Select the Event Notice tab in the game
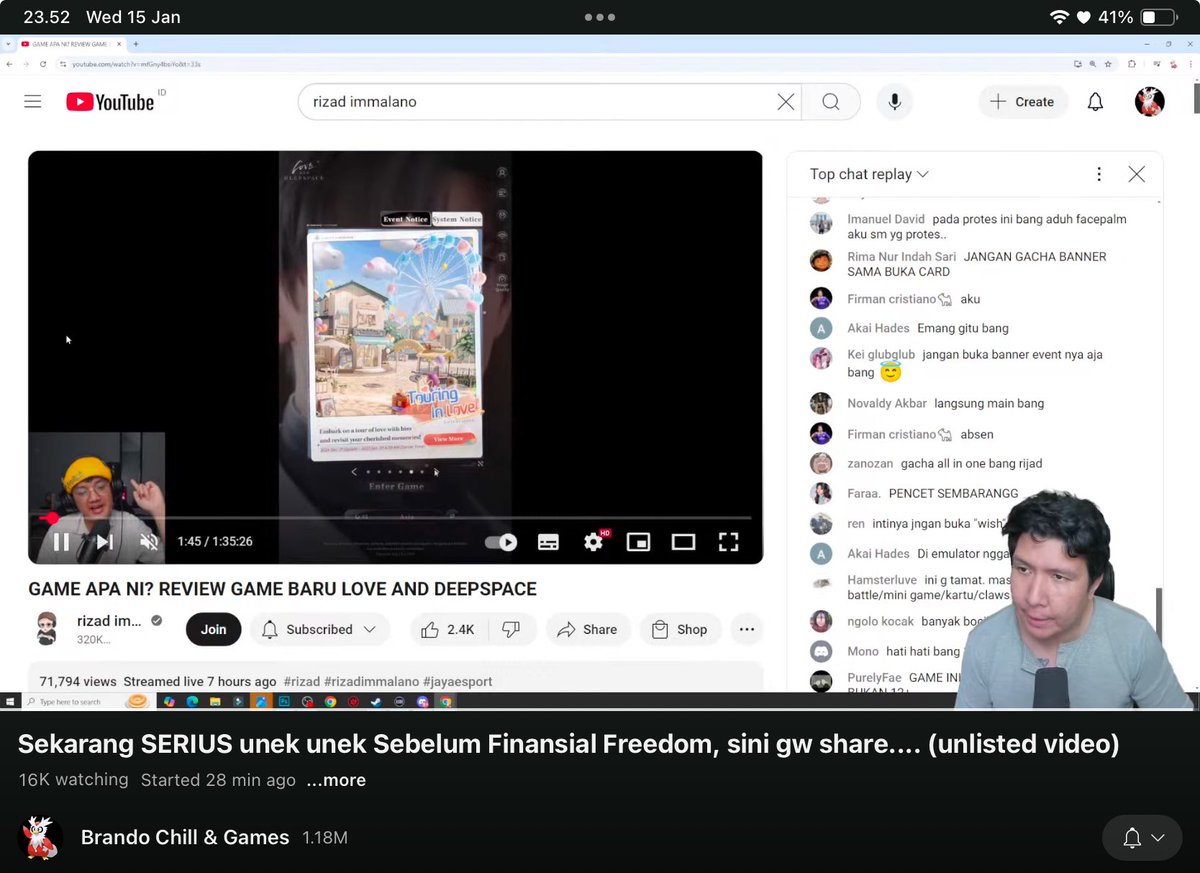The height and width of the screenshot is (873, 1200). 405,219
